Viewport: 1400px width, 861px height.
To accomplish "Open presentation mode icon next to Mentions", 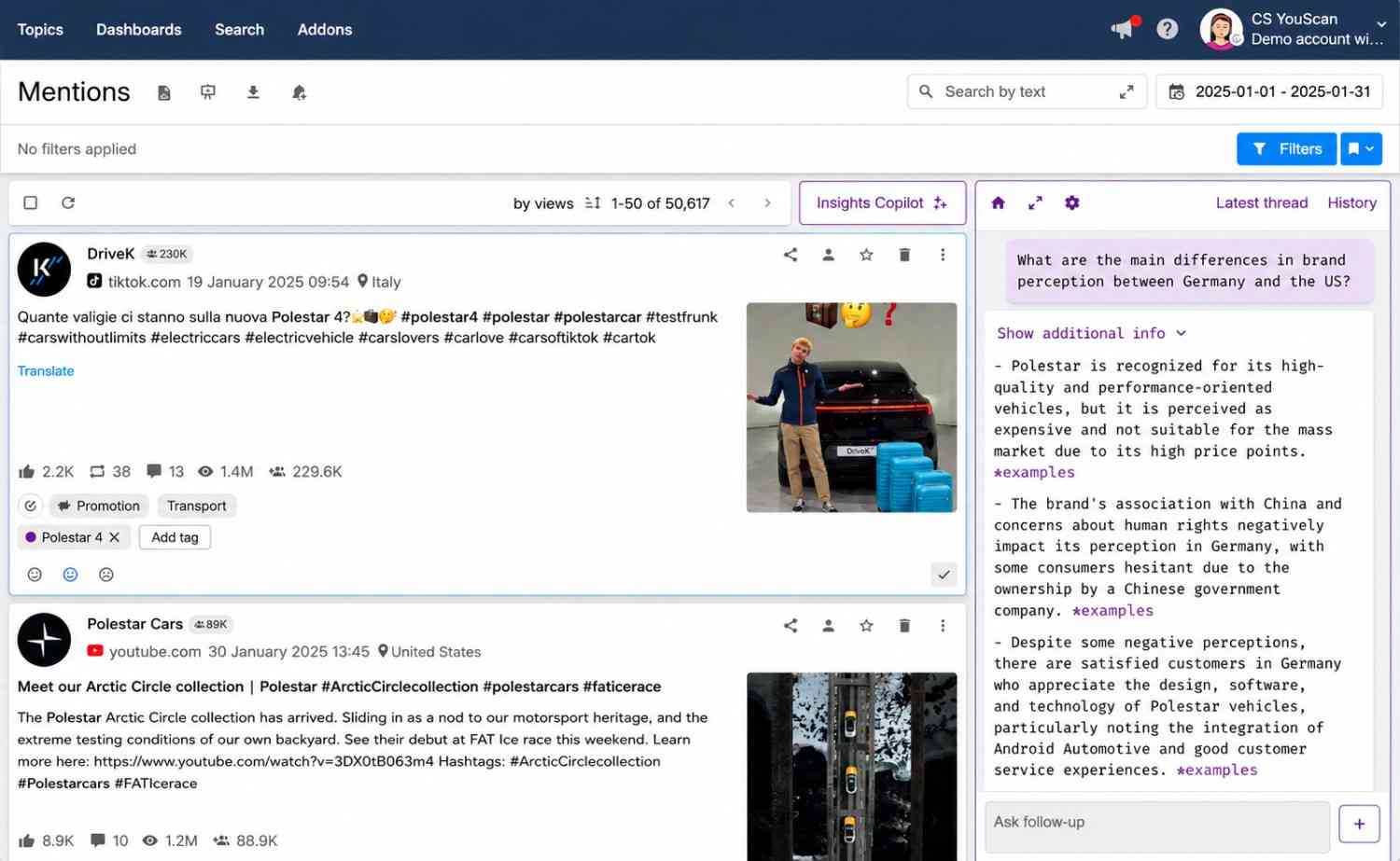I will point(208,92).
